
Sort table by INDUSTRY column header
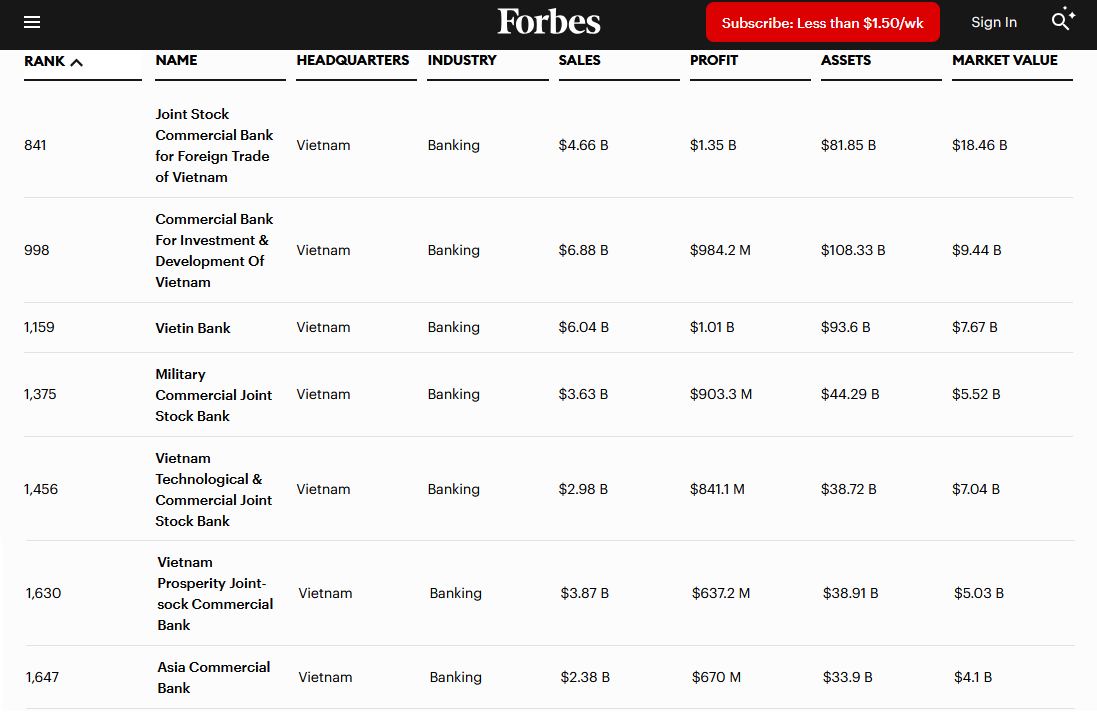click(462, 60)
